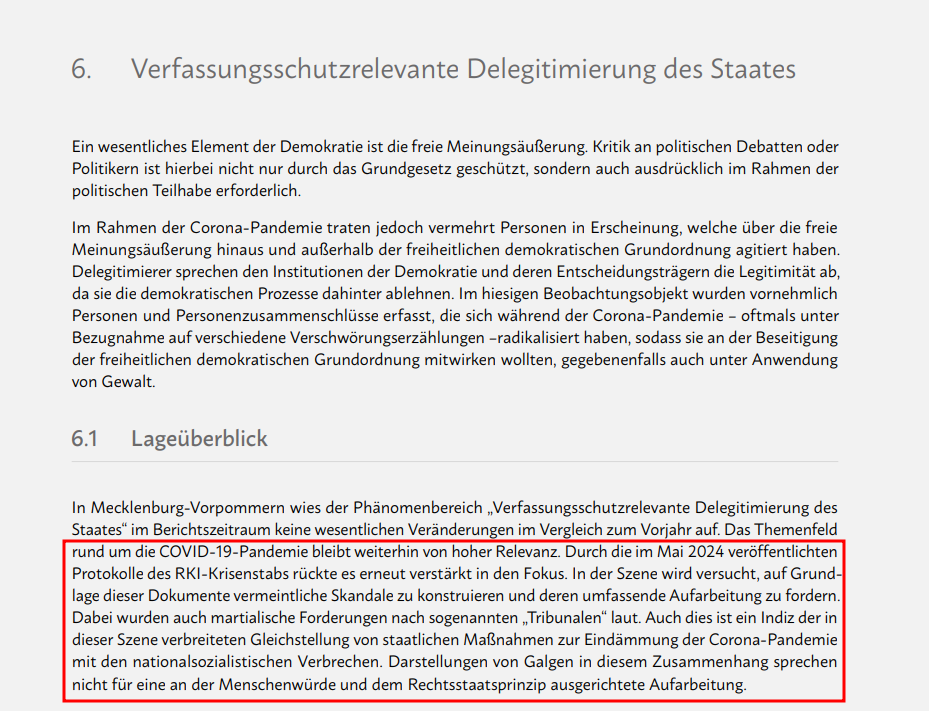Click the line starting "Personen und Personenzusammenschlüsse erfasst"
Viewport: 929px width, 711px height.
(455, 316)
